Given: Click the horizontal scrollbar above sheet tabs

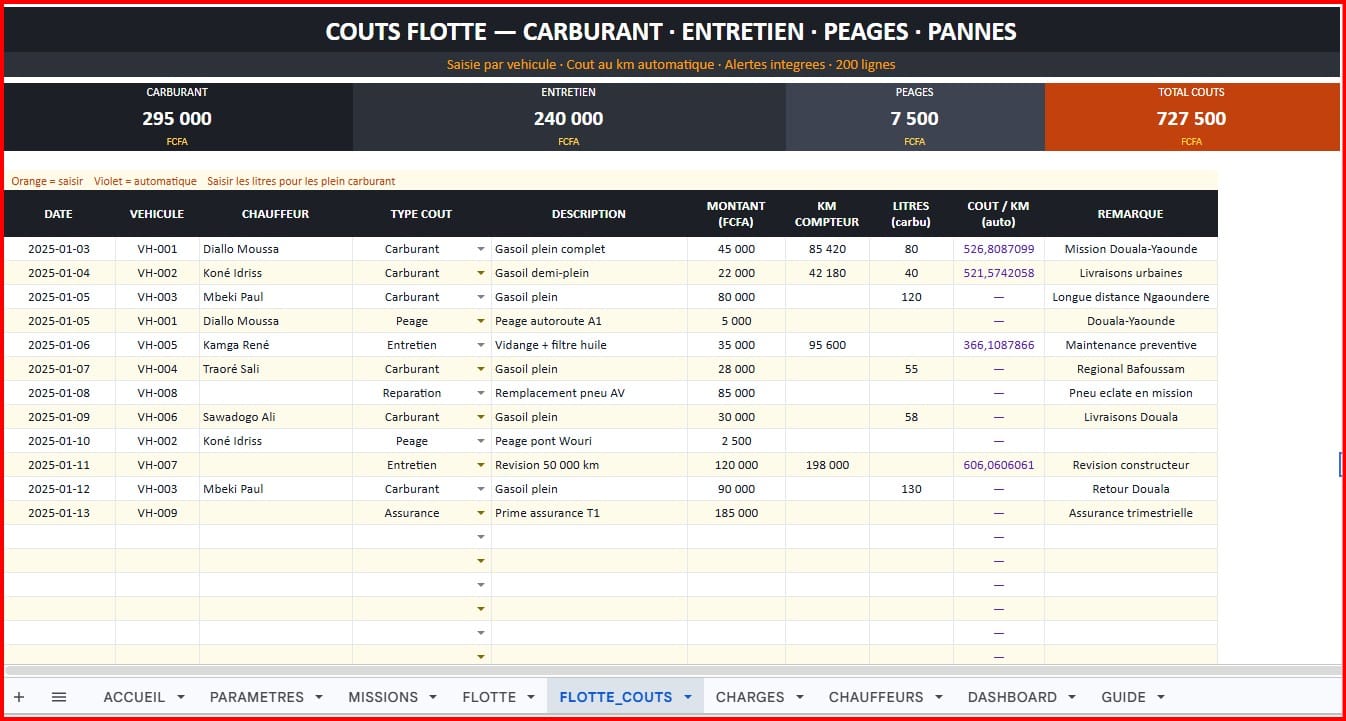Looking at the screenshot, I should point(672,670).
